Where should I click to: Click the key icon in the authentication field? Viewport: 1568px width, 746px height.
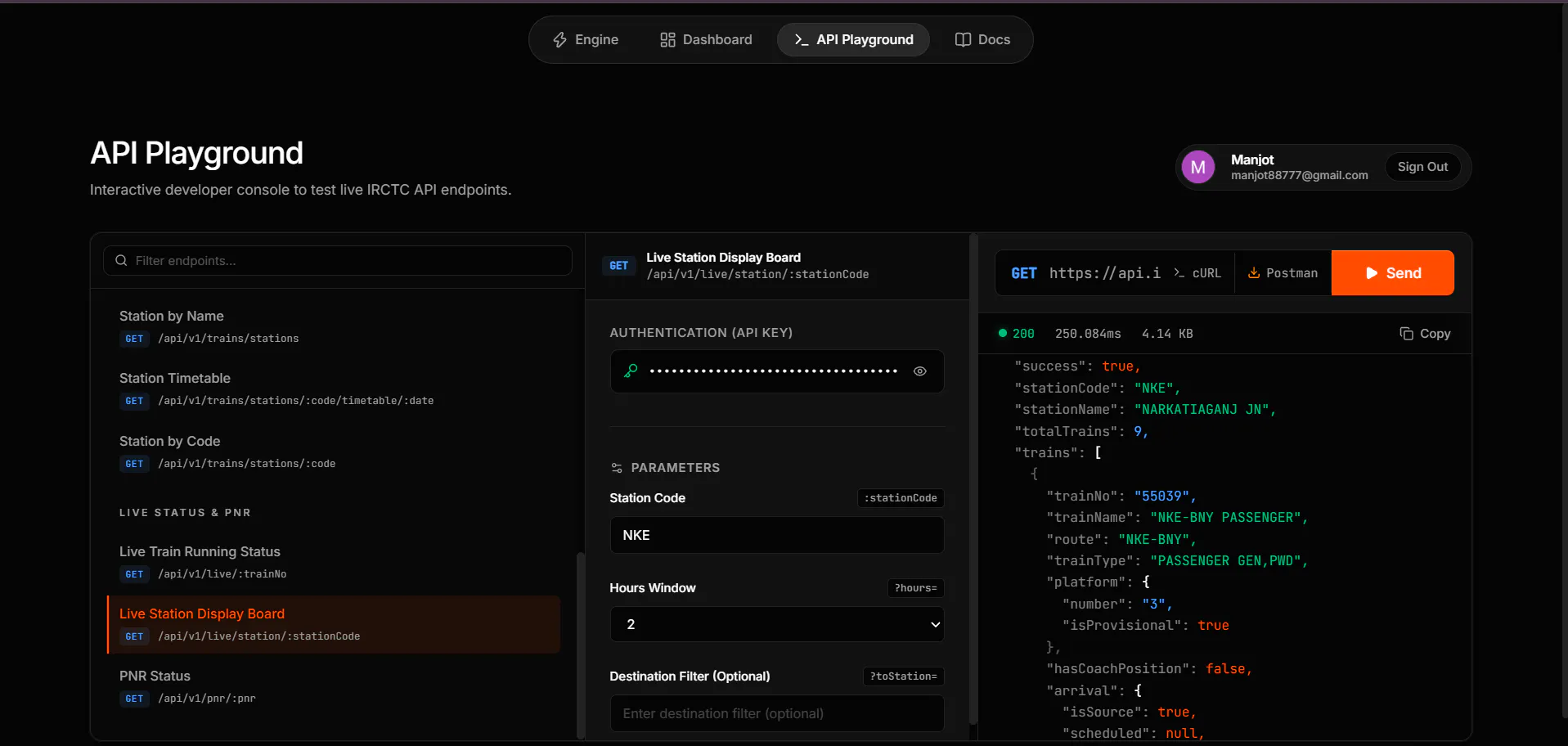pos(631,371)
